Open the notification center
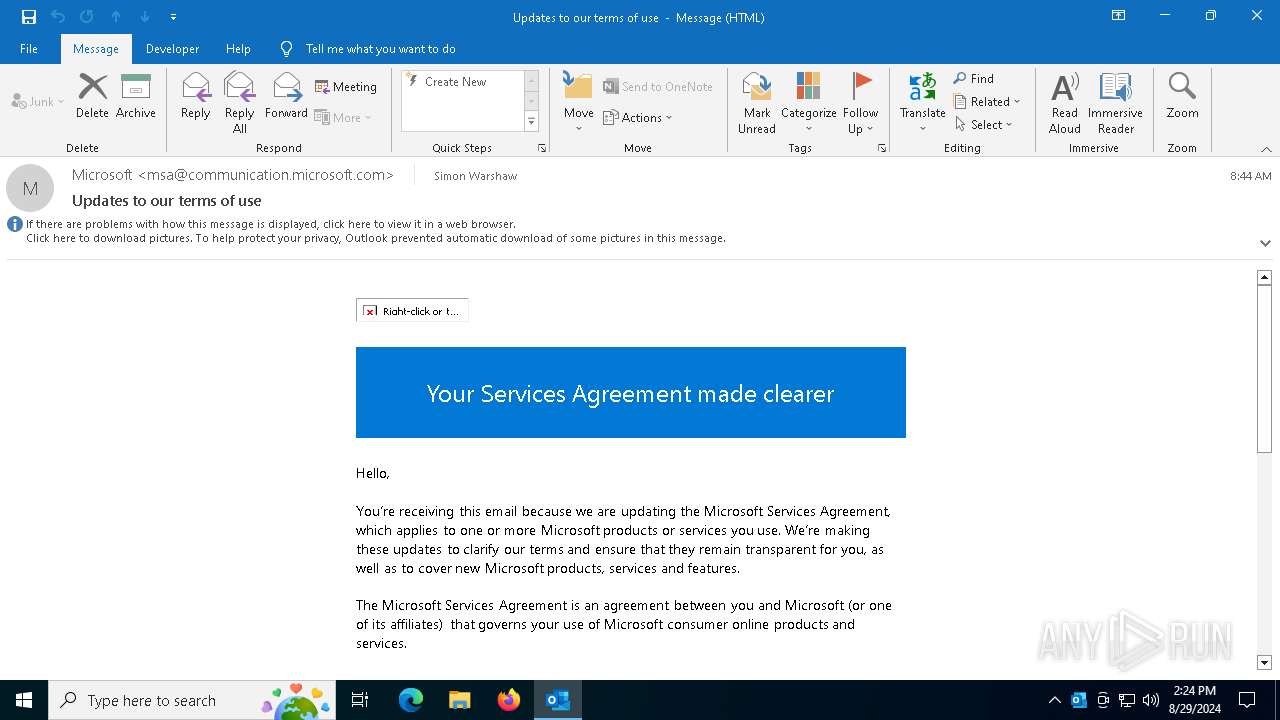The height and width of the screenshot is (720, 1280). pyautogui.click(x=1247, y=700)
